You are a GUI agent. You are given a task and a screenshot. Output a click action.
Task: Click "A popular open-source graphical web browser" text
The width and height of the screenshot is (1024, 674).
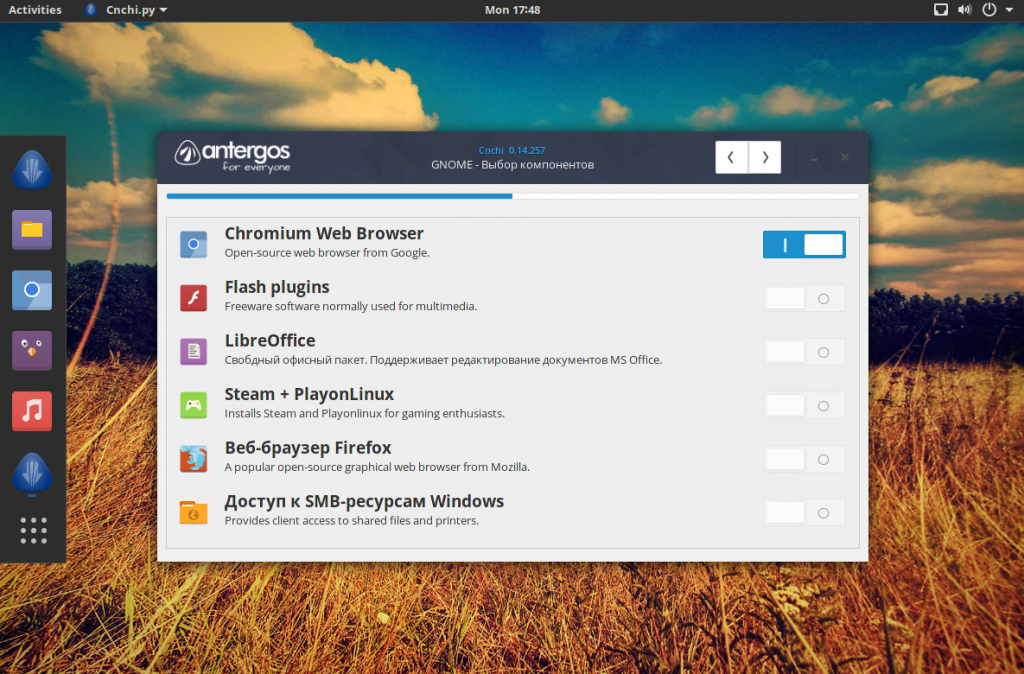point(377,467)
